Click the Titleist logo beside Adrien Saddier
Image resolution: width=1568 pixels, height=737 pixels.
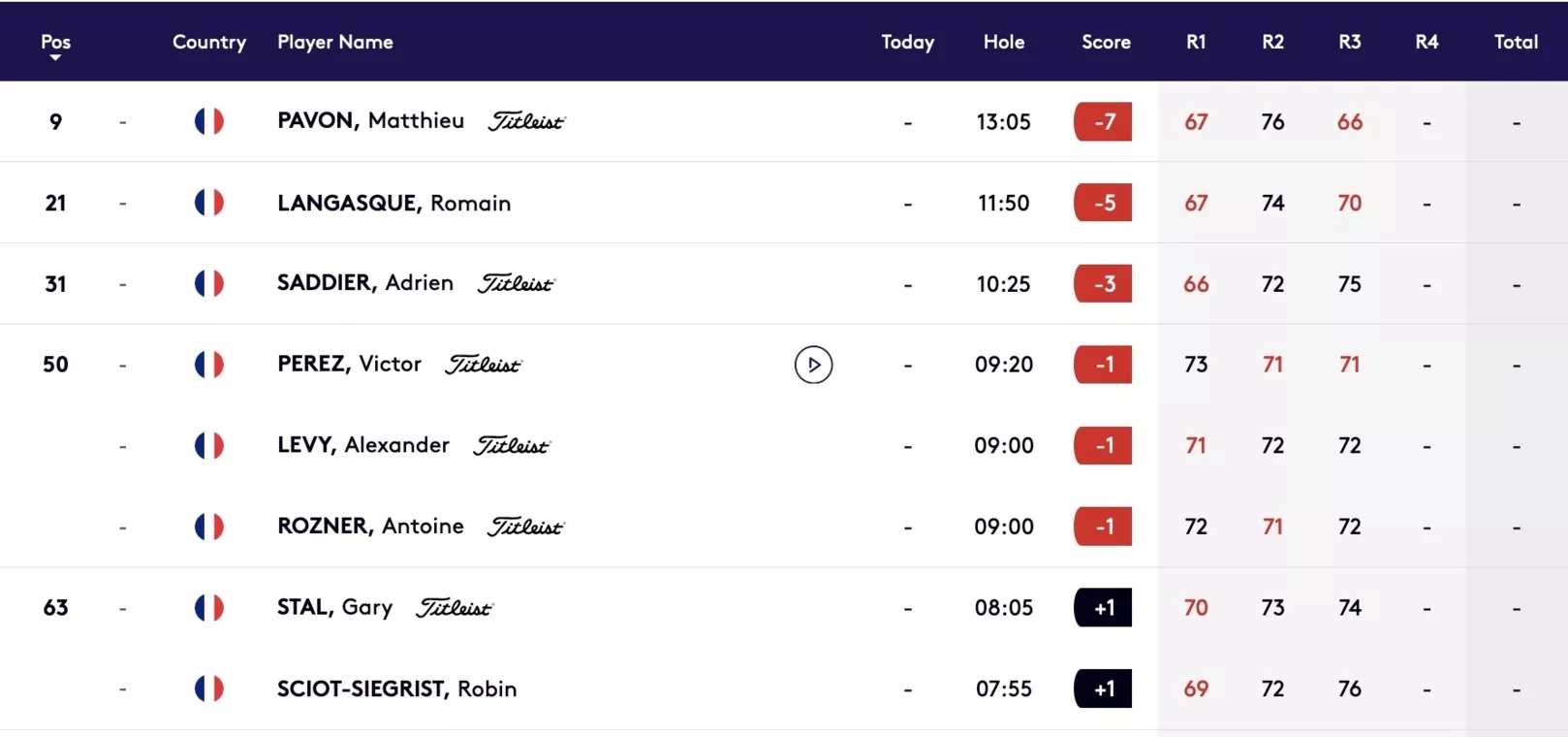pos(516,283)
